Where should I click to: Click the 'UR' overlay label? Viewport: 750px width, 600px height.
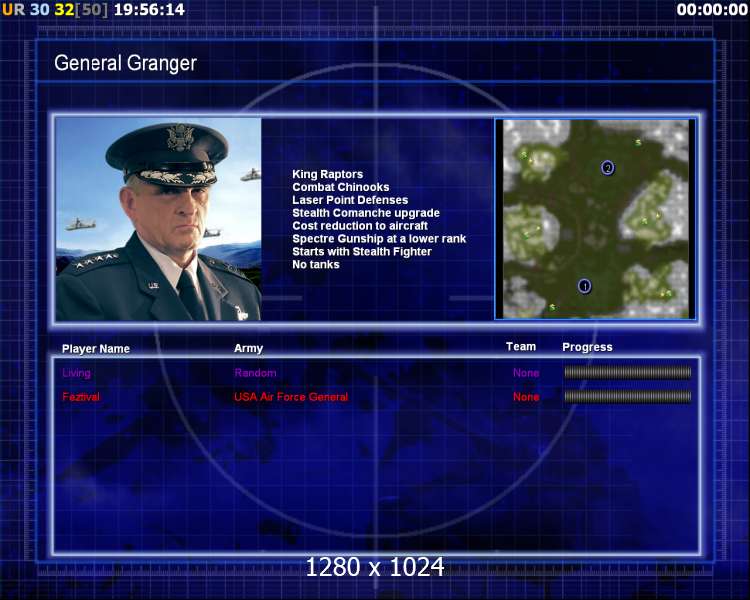[x=13, y=9]
